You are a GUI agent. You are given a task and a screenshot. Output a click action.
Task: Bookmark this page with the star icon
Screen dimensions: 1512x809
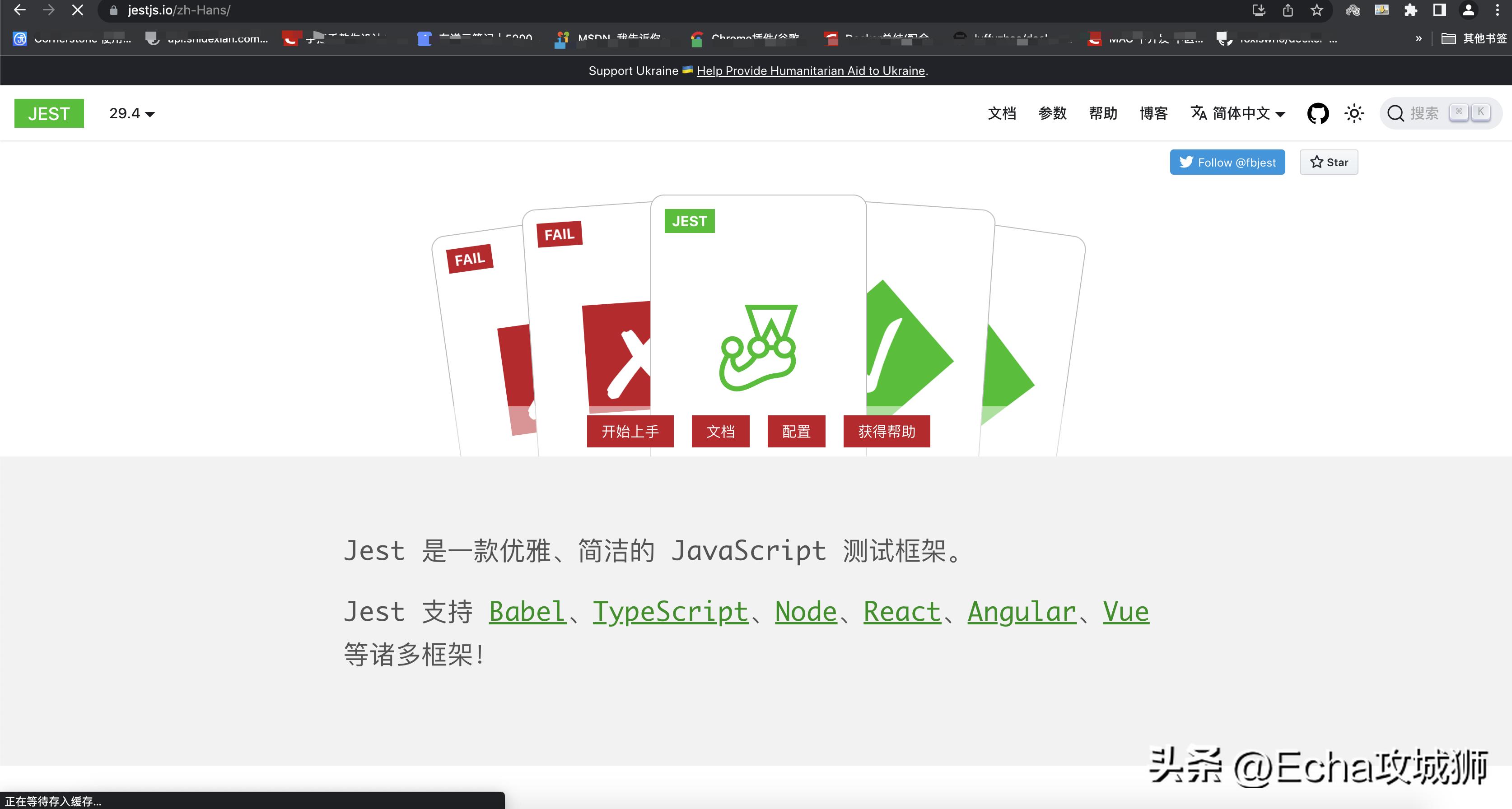[1316, 10]
